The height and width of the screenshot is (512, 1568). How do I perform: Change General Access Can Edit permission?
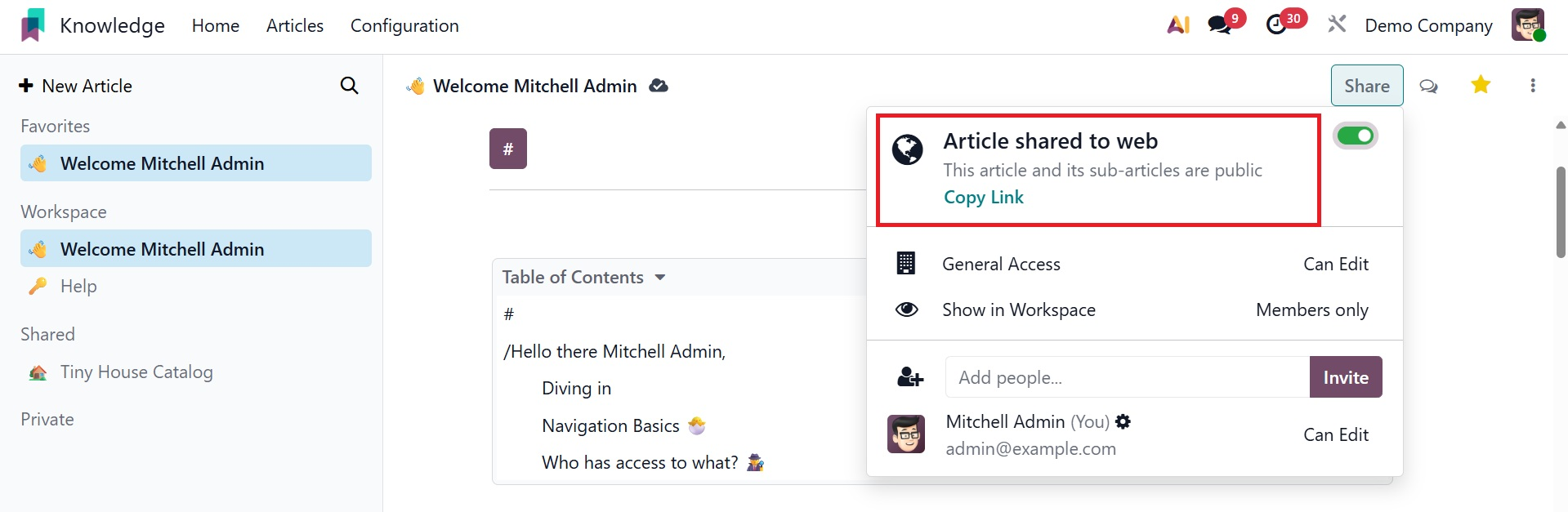click(1335, 265)
